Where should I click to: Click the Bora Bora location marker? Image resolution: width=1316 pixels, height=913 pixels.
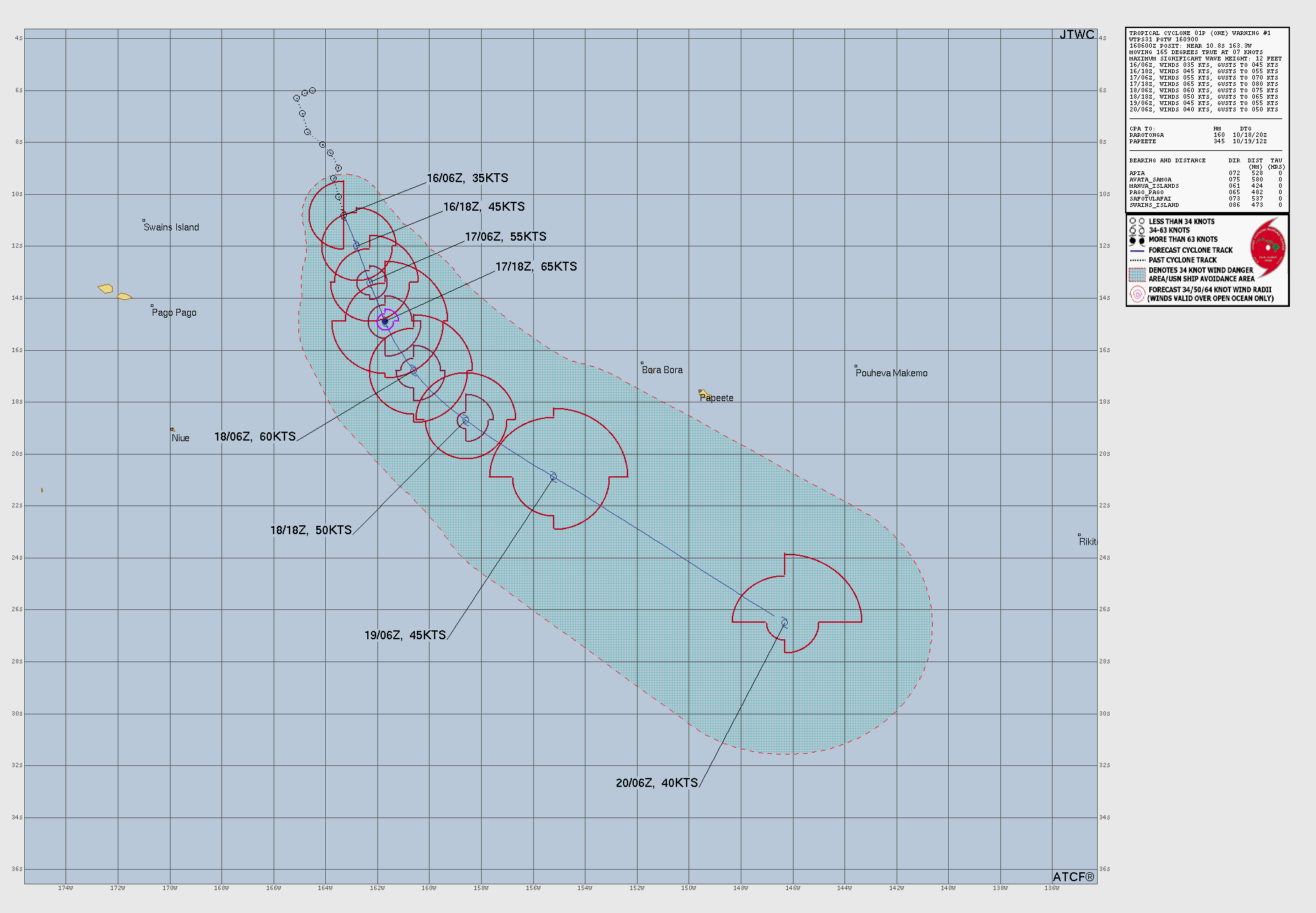click(x=641, y=363)
